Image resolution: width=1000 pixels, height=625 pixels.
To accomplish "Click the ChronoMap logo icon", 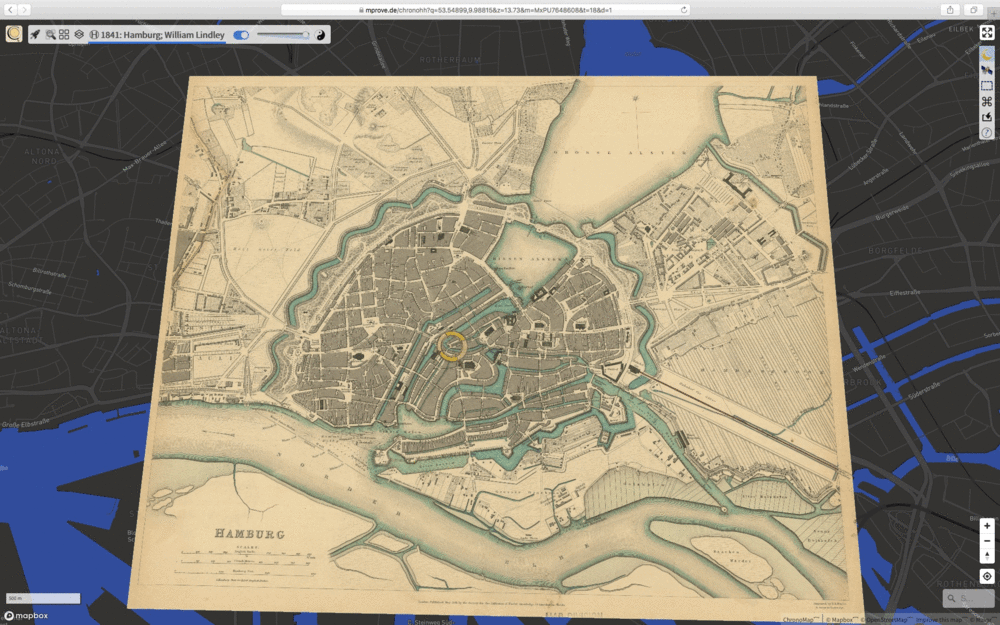I will click(x=13, y=34).
